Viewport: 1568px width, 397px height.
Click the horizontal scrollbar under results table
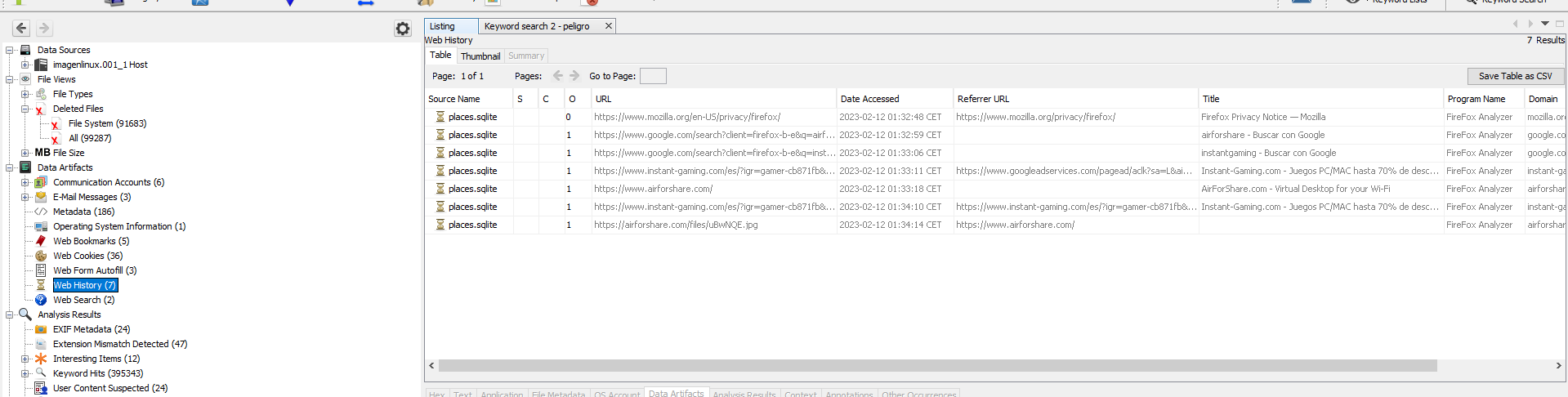pos(936,366)
